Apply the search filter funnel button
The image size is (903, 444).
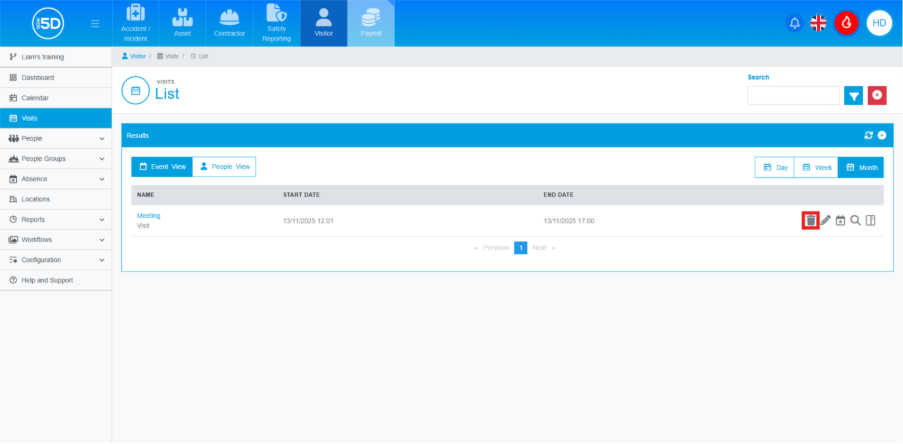point(853,95)
